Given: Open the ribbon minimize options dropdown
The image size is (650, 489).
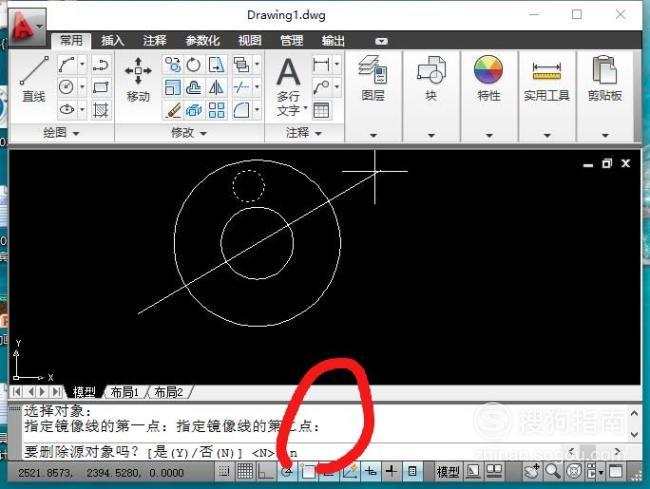Looking at the screenshot, I should 381,41.
